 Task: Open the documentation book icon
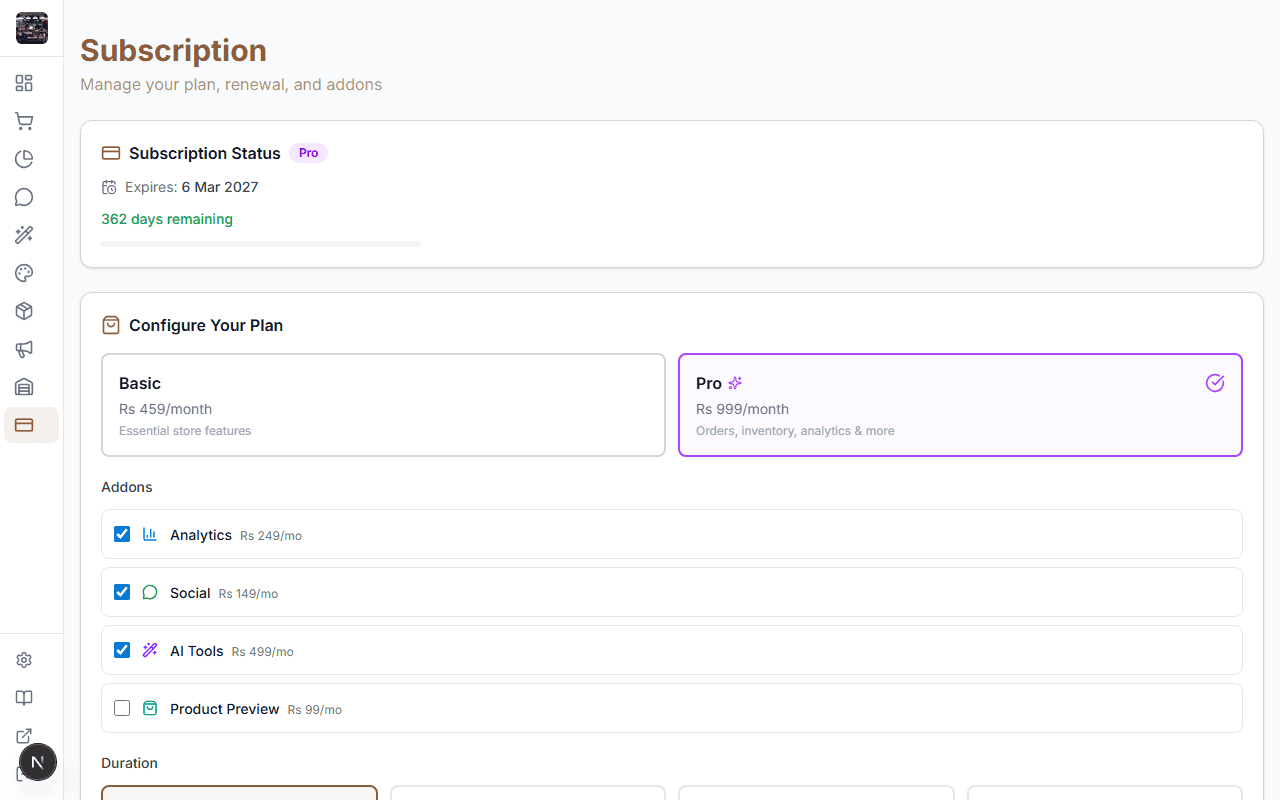[24, 697]
